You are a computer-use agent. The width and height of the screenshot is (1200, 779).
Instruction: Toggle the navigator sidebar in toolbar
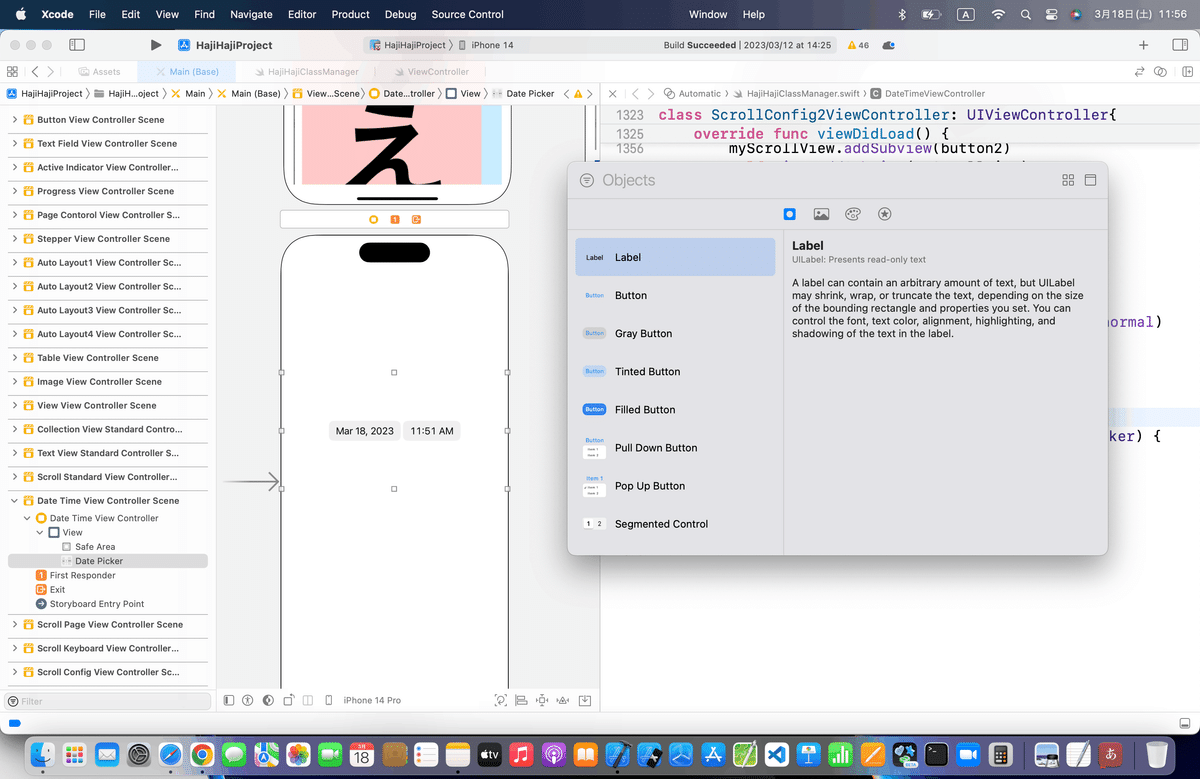[77, 45]
